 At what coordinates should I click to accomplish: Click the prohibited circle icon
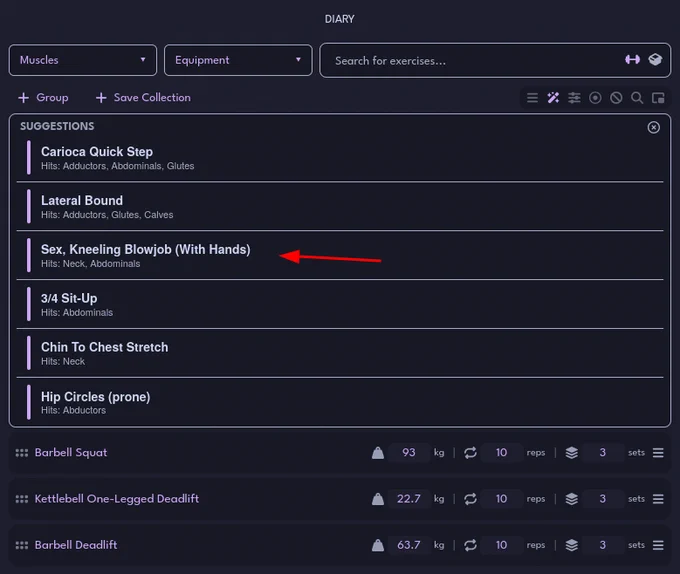click(x=616, y=98)
